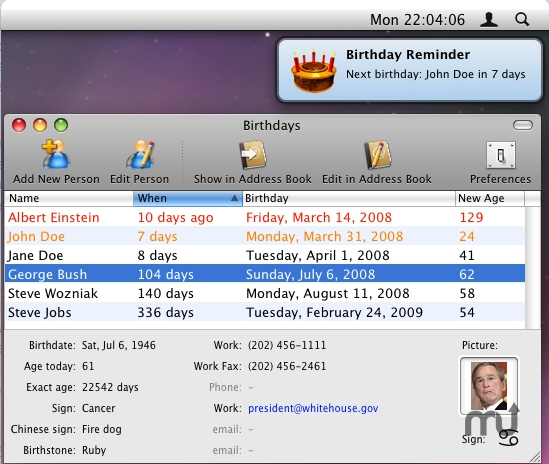Select the John Doe row

(x=265, y=236)
